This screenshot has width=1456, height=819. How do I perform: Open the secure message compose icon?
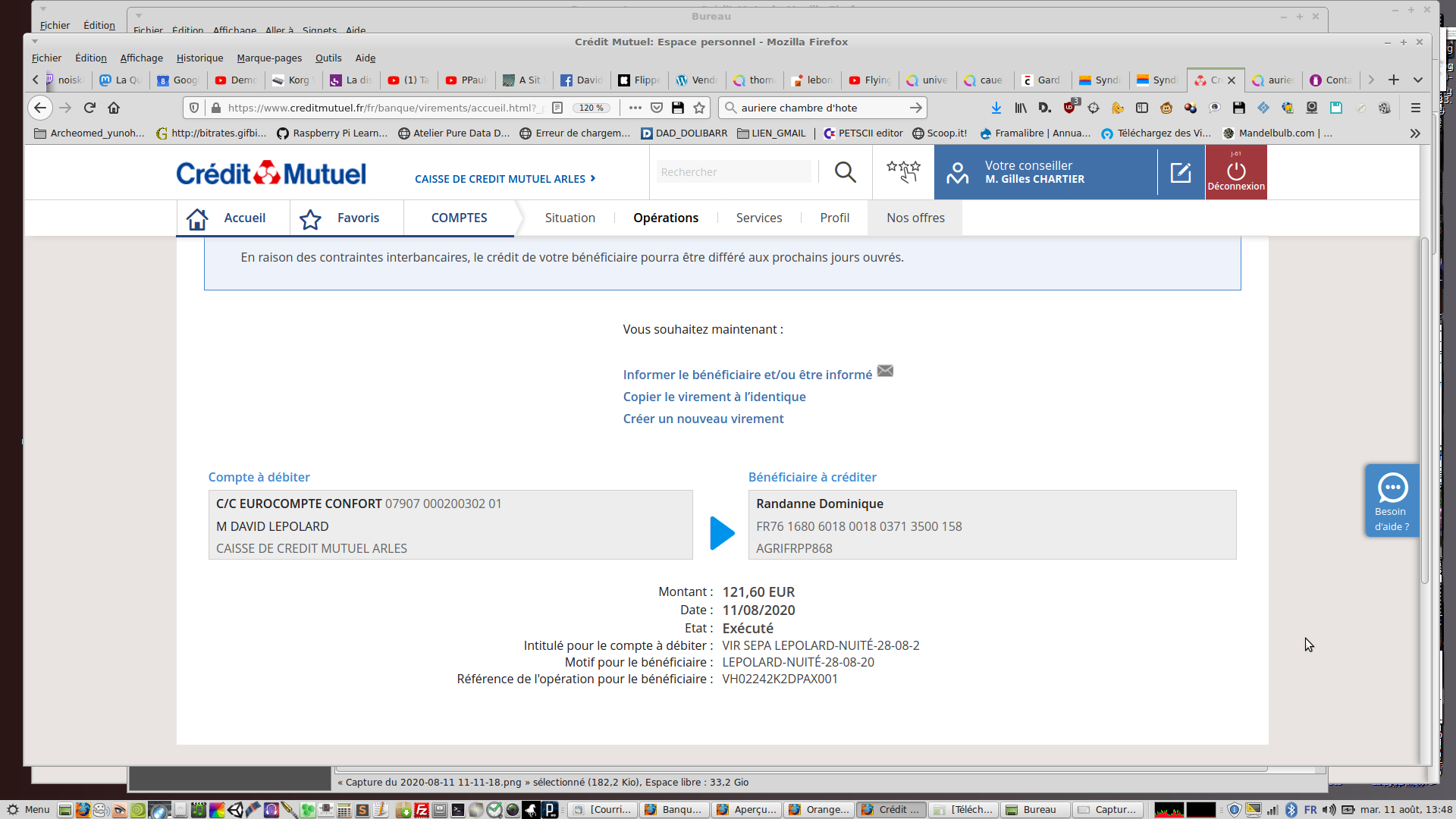[x=1181, y=173]
